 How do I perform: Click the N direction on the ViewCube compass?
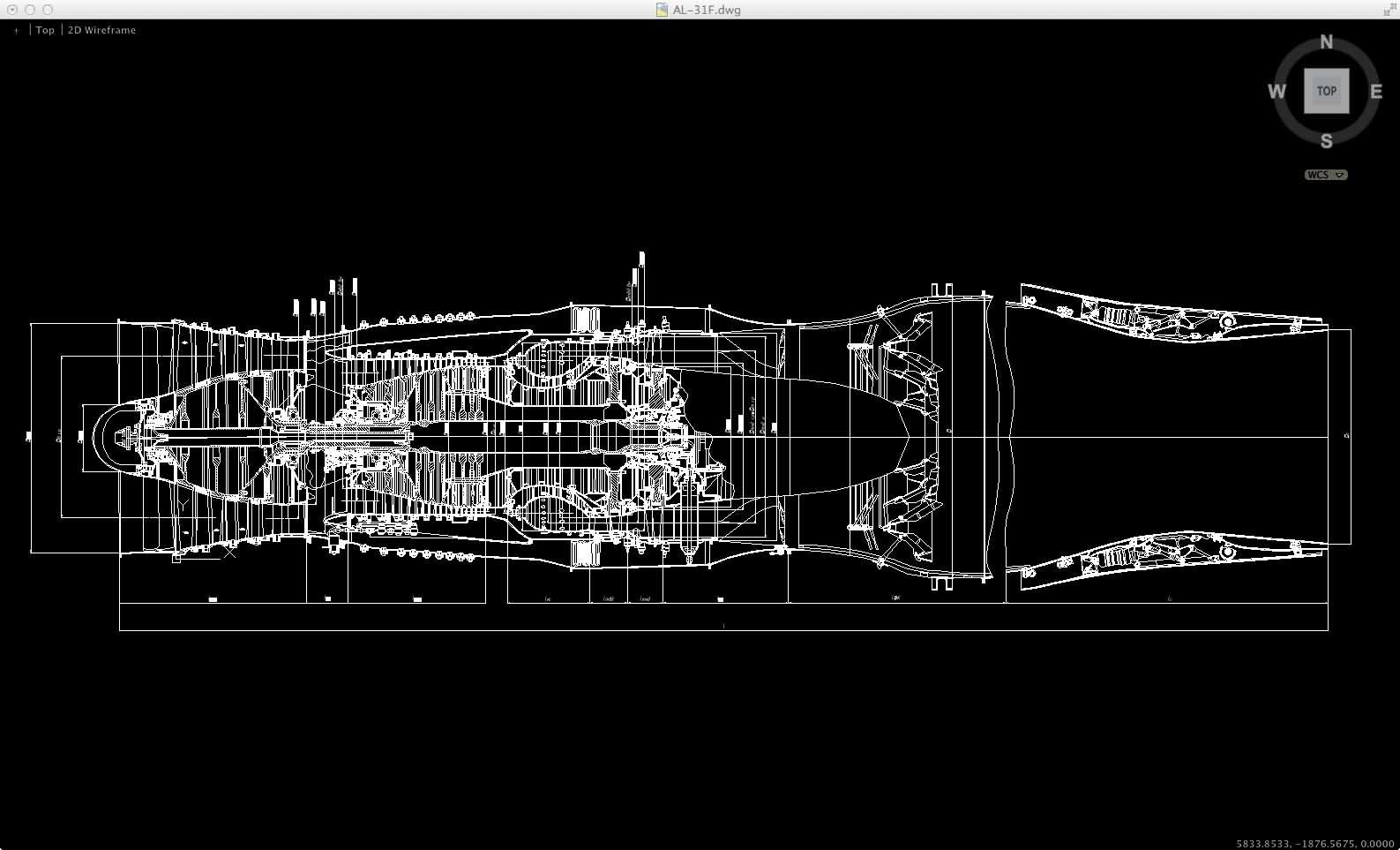[x=1326, y=42]
